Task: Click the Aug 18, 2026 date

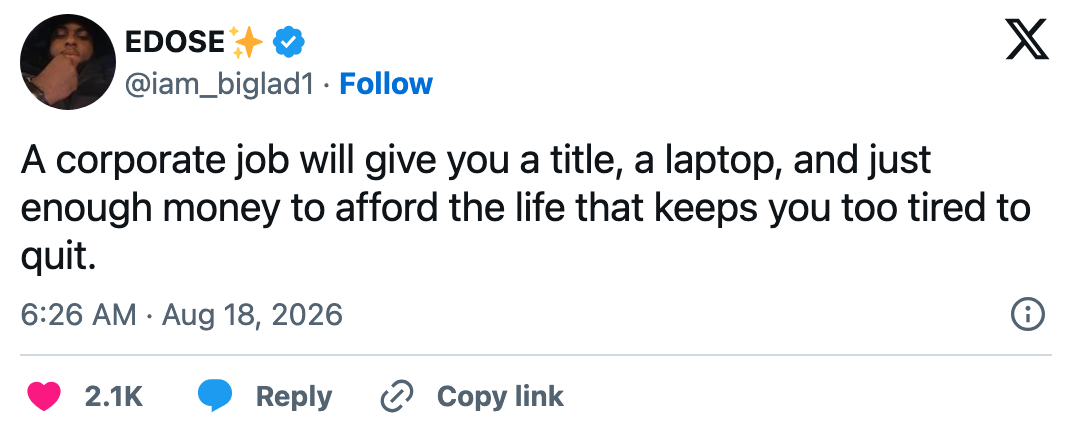Action: 252,315
